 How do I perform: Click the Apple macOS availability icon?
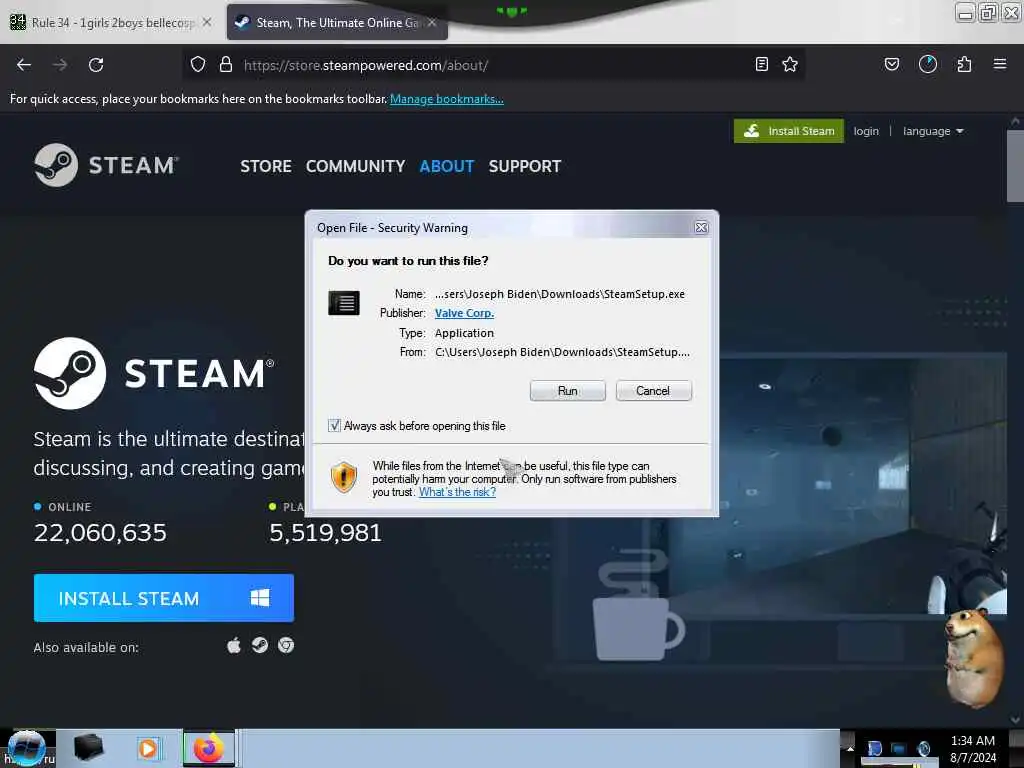click(x=234, y=646)
